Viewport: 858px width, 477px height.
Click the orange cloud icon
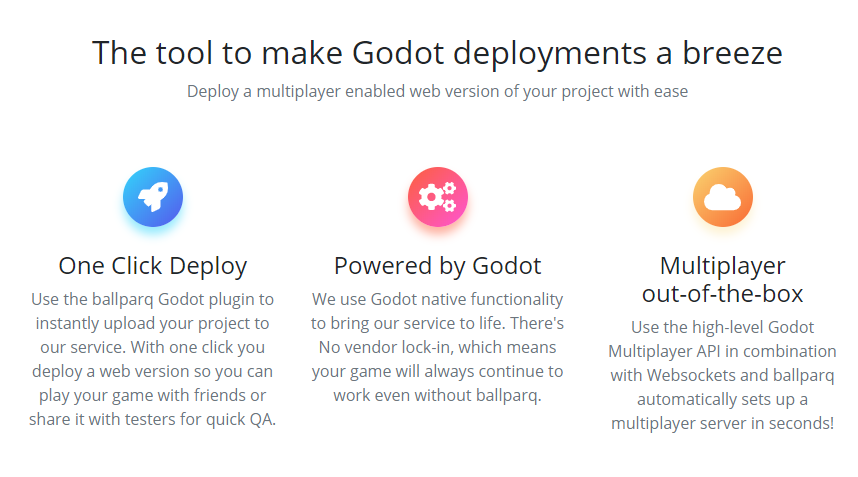(x=722, y=197)
